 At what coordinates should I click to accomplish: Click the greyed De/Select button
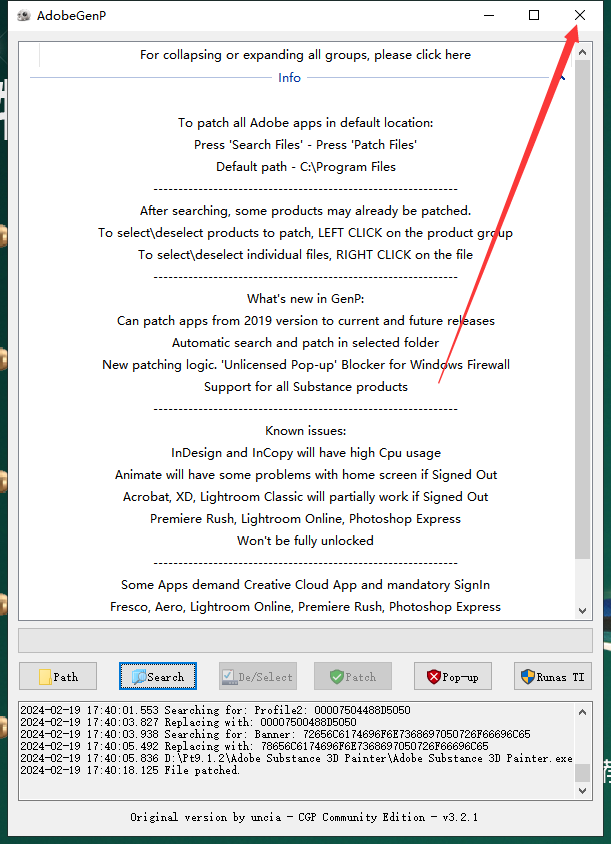click(258, 676)
